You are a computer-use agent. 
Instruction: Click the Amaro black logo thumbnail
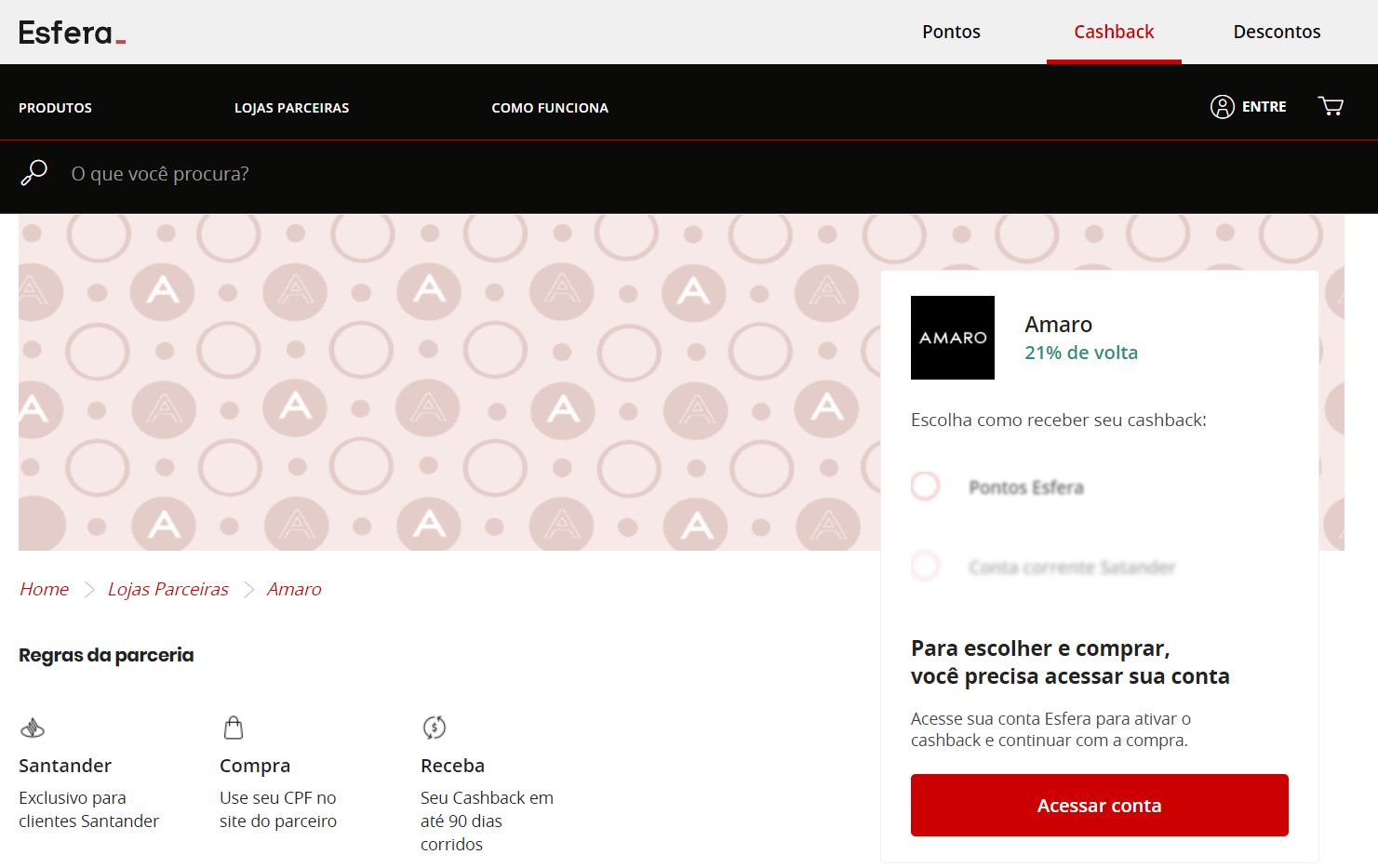952,338
